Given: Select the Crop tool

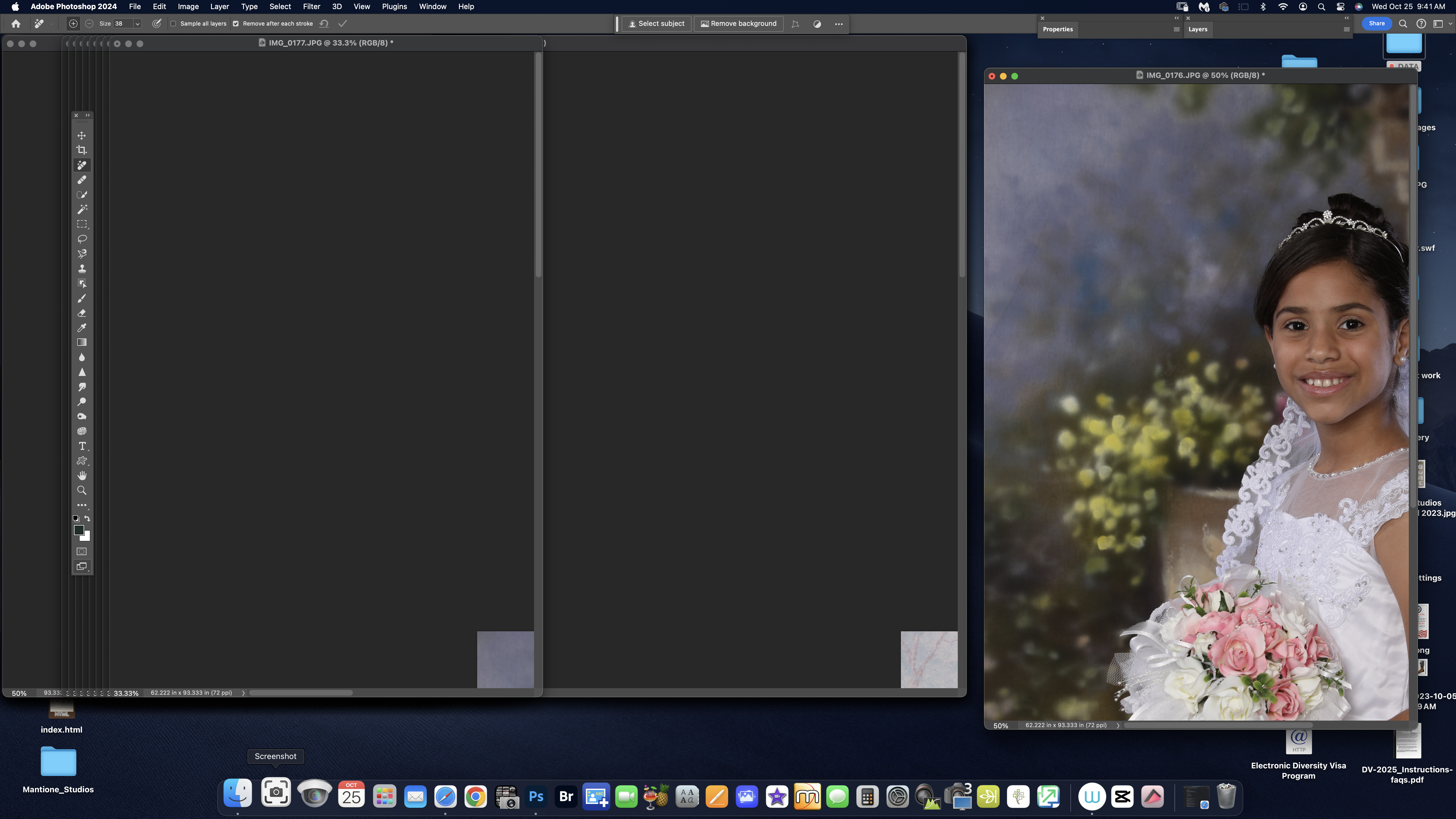Looking at the screenshot, I should [x=82, y=150].
